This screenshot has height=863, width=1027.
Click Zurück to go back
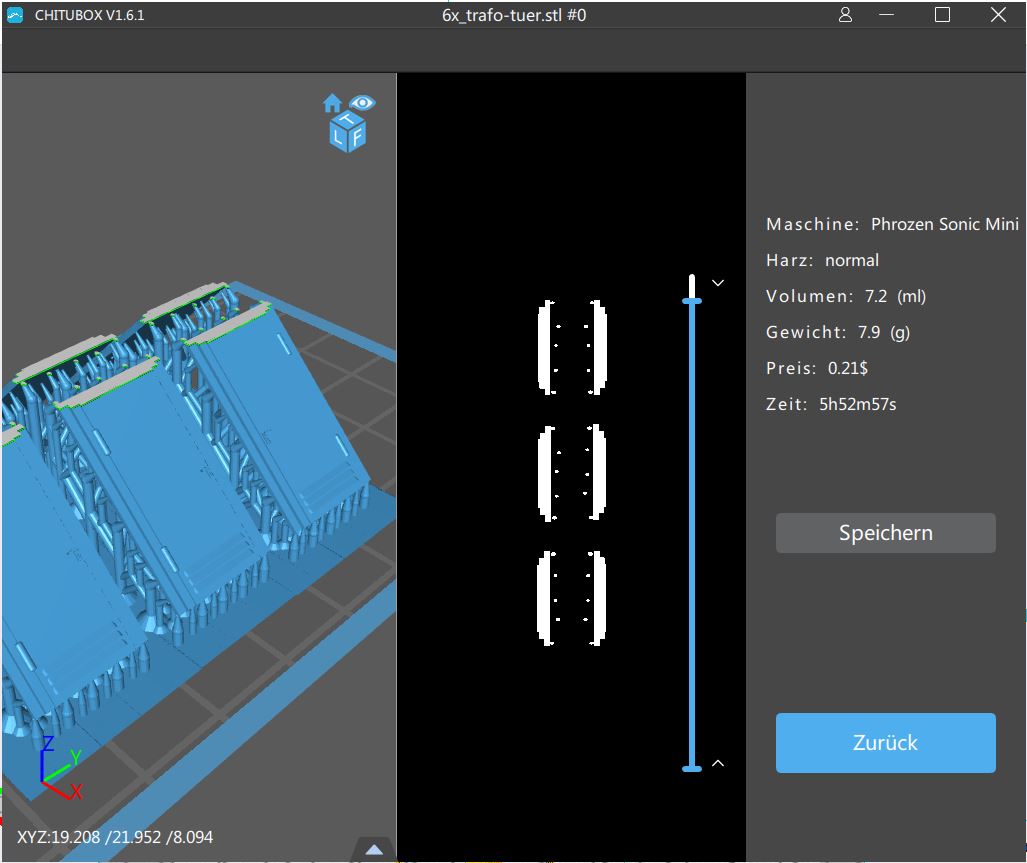point(886,743)
